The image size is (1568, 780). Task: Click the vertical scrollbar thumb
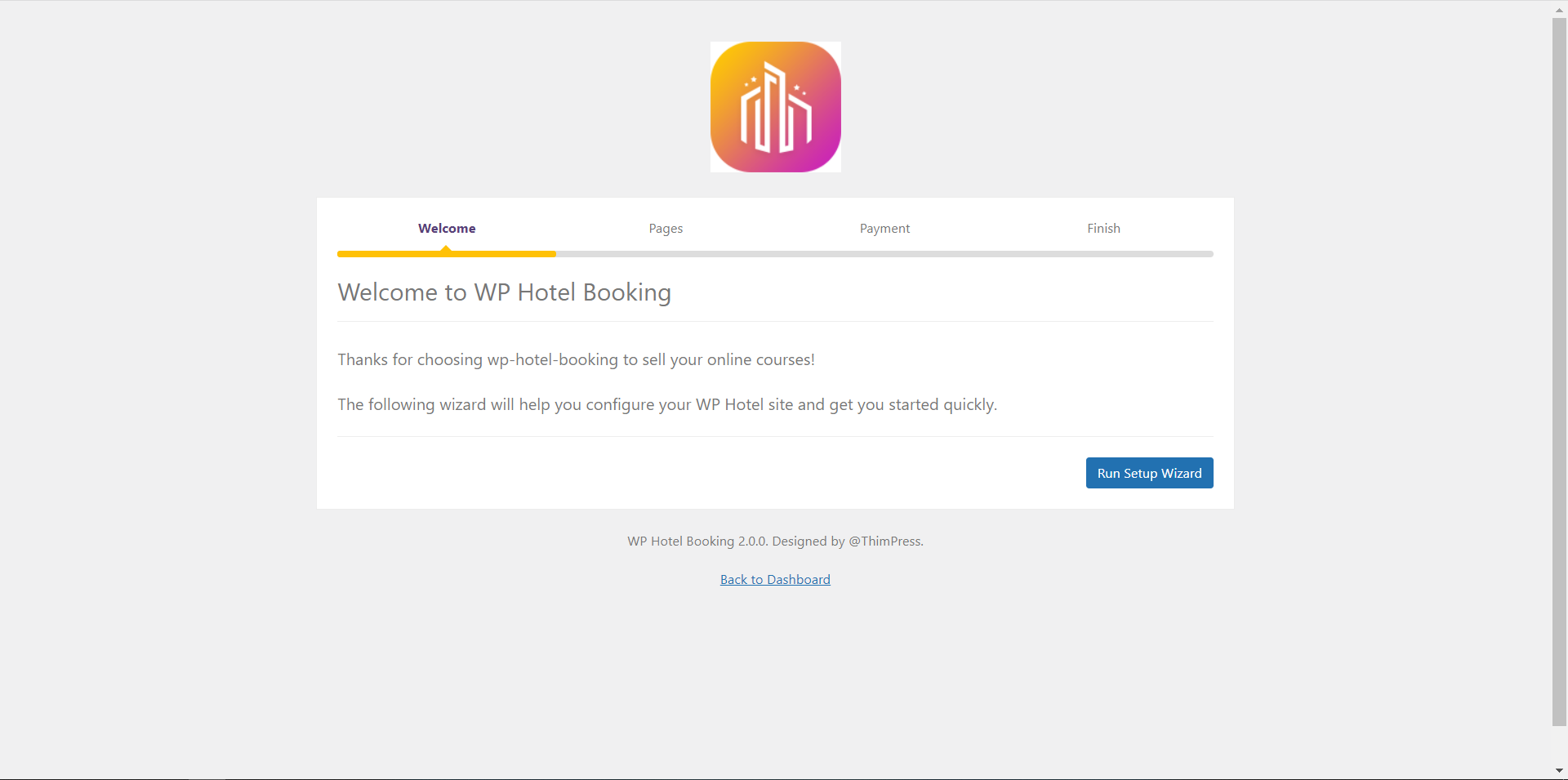(1559, 372)
